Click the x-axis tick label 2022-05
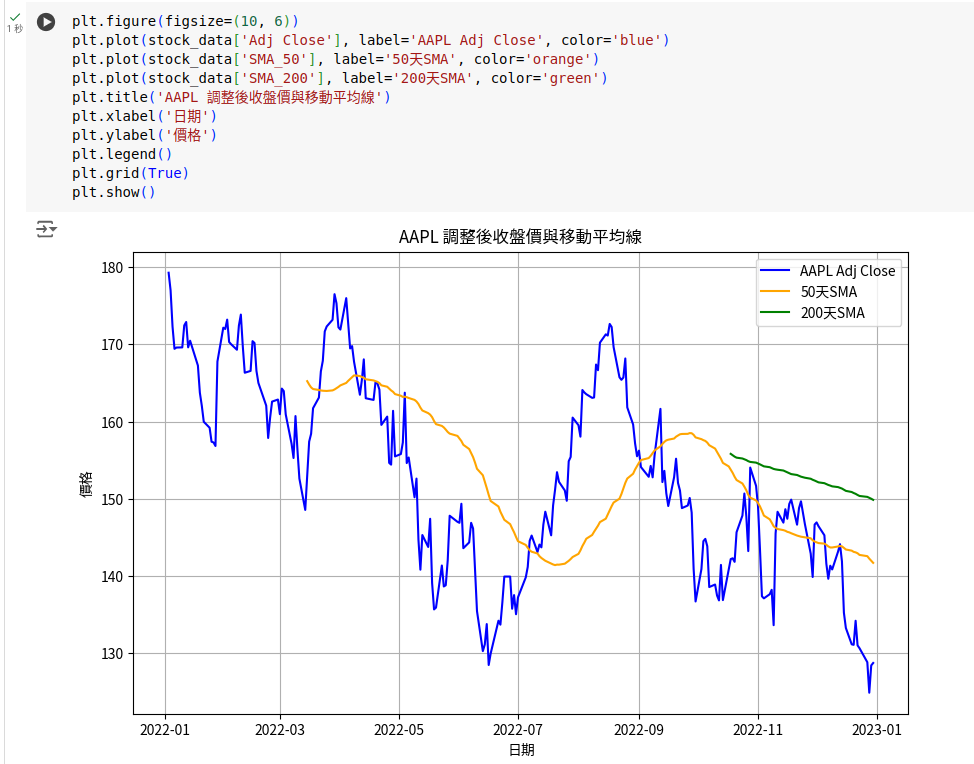Viewport: 974px width, 764px height. click(399, 730)
